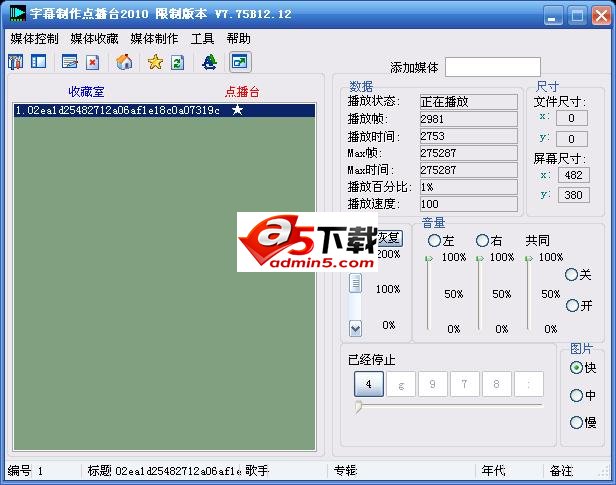Image resolution: width=616 pixels, height=485 pixels.
Task: Open the 帮助 menu
Action: (x=238, y=39)
